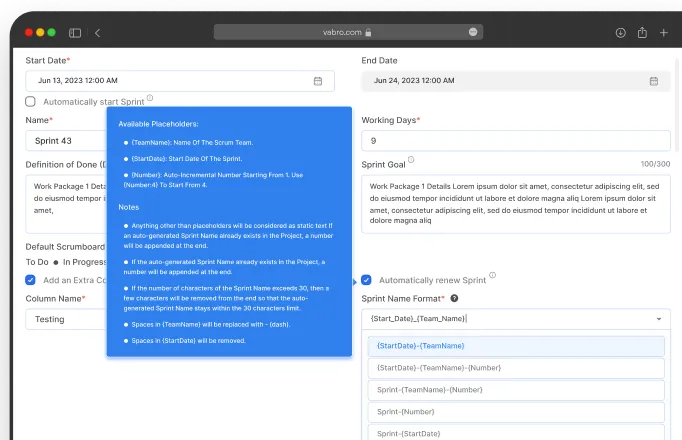Click the Working Days input field
Screen dimensions: 682x440
click(515, 141)
